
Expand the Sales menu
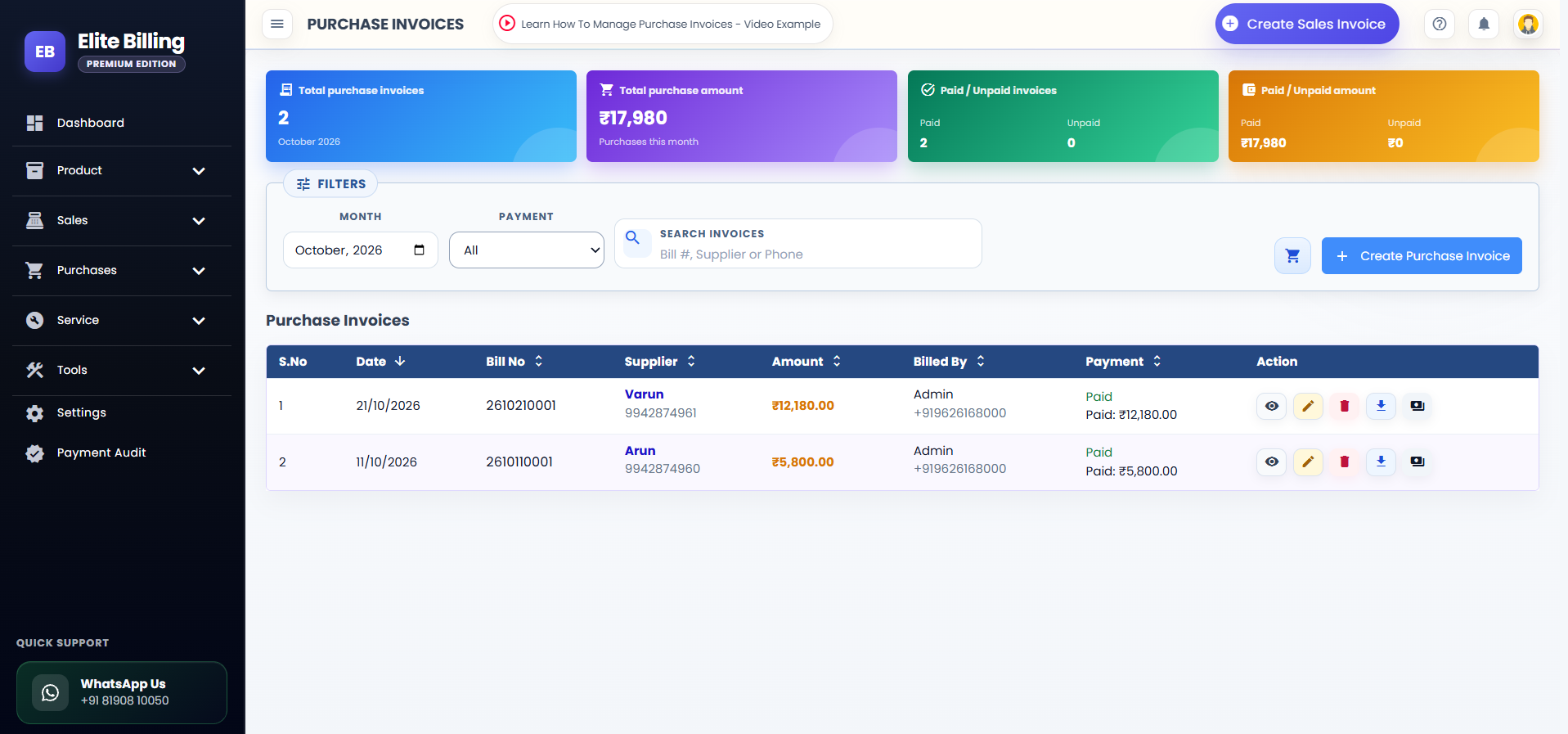[122, 220]
